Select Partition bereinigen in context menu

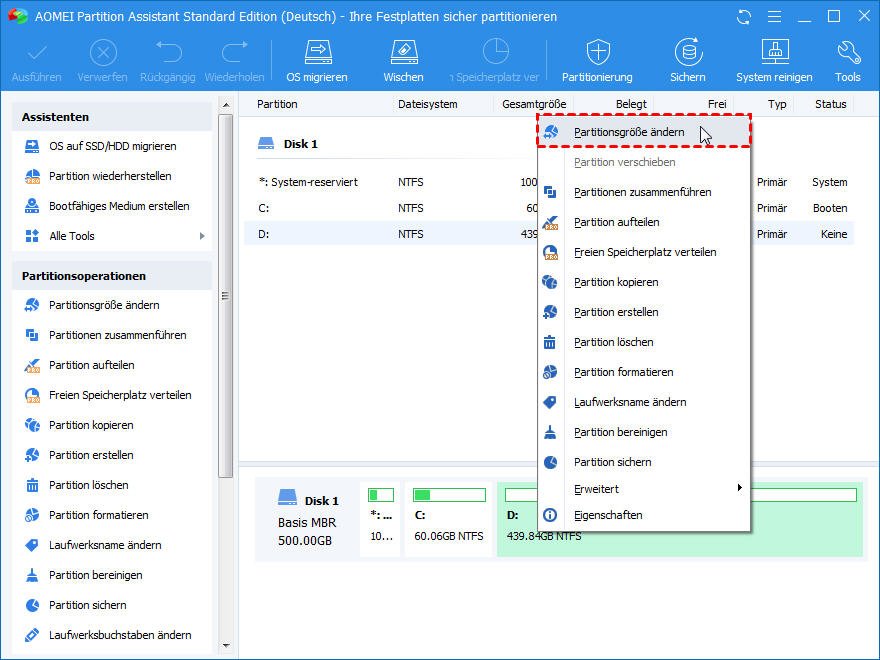[644, 432]
